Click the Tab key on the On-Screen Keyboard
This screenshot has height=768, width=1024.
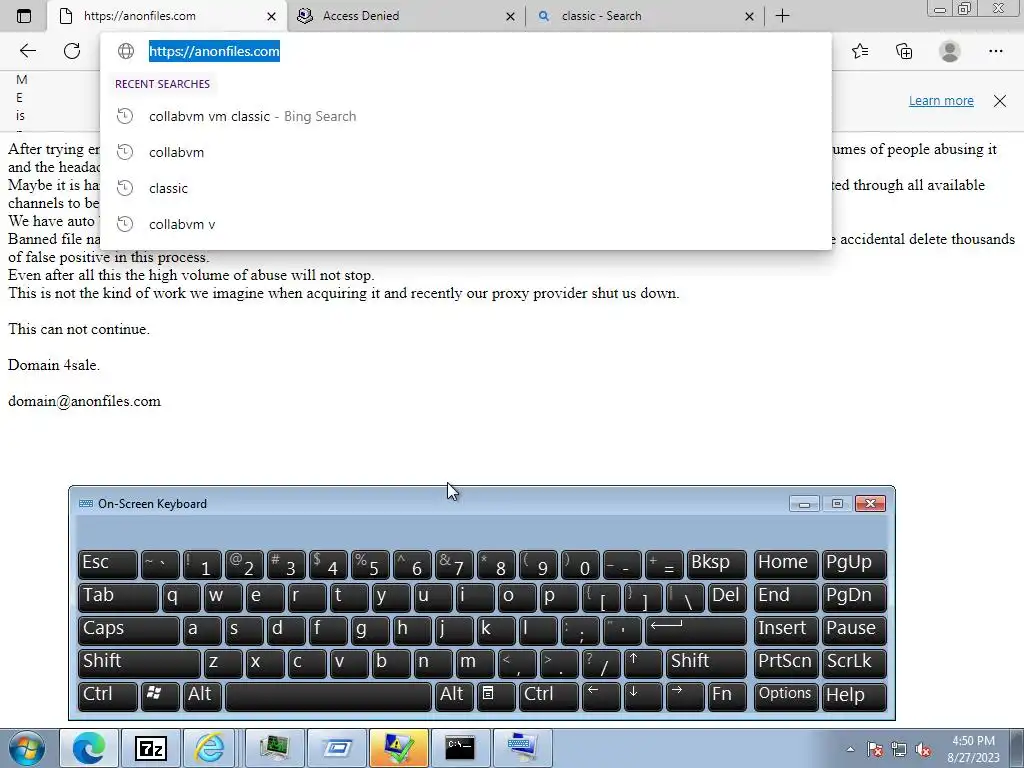pos(118,597)
